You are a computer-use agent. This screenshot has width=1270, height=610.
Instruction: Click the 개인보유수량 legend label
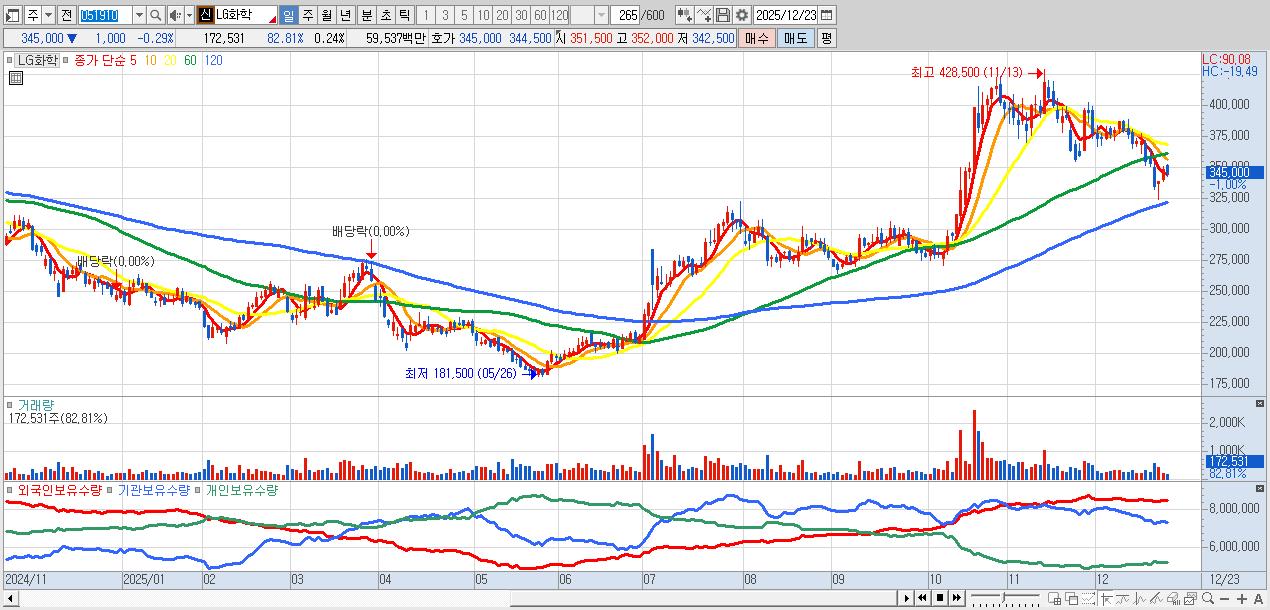point(242,491)
